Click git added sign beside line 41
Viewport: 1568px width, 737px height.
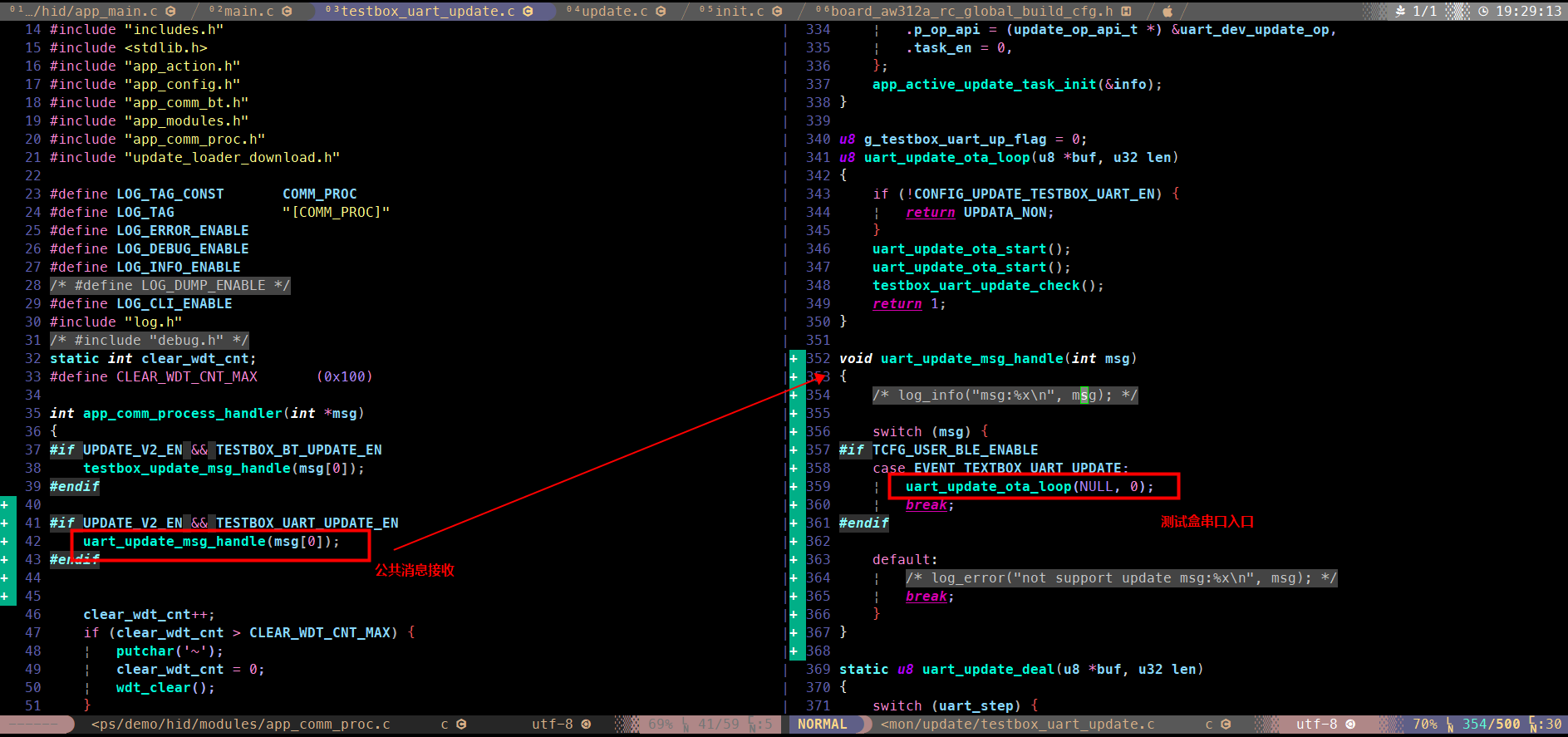point(5,523)
